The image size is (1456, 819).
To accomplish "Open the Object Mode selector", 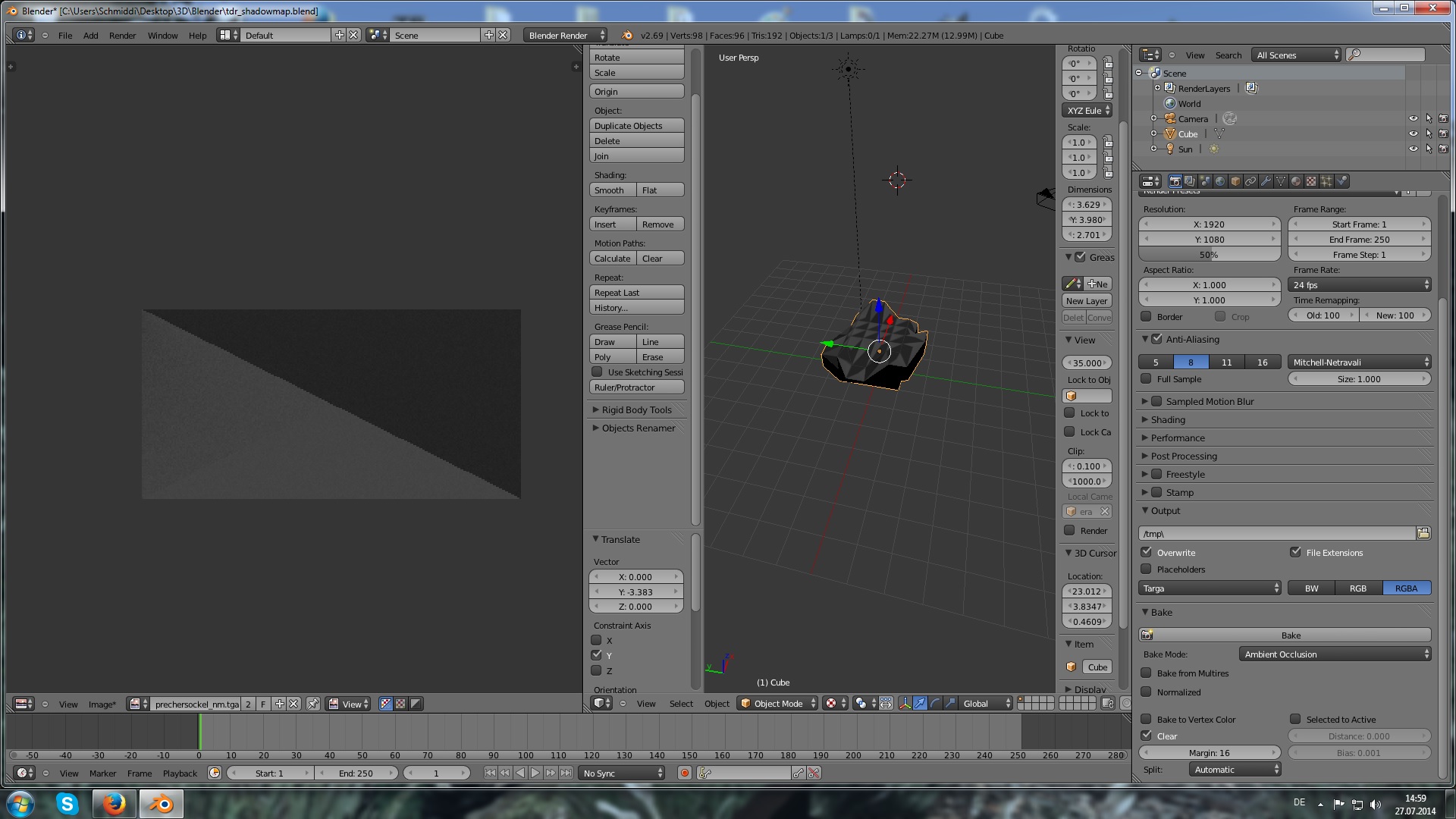I will 778,704.
